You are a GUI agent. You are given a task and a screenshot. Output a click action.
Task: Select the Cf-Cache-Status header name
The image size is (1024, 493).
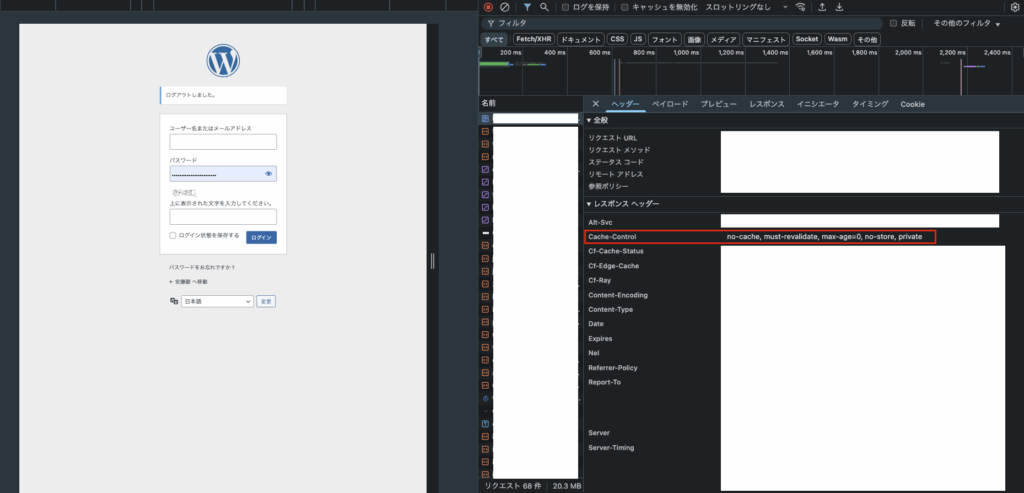click(x=616, y=251)
